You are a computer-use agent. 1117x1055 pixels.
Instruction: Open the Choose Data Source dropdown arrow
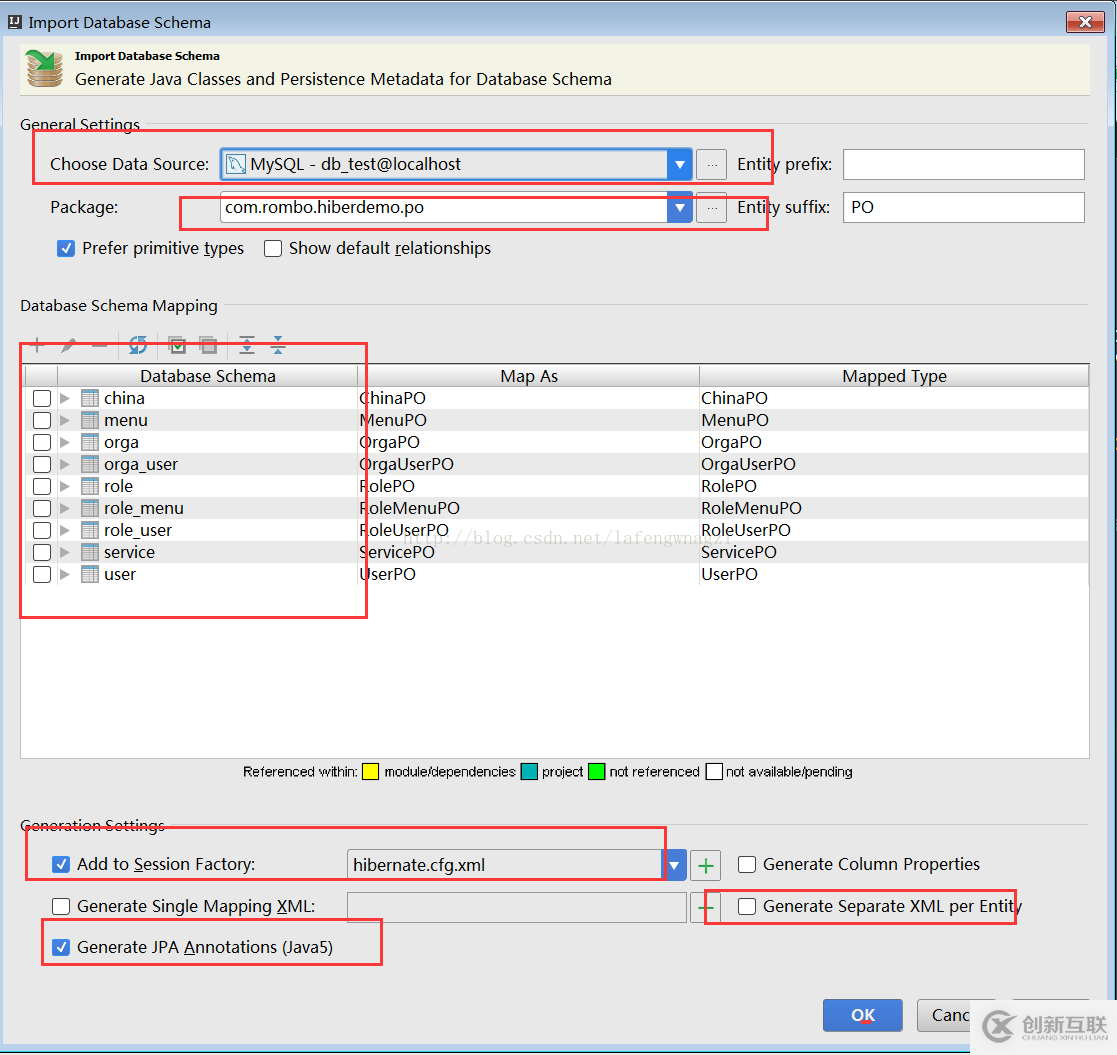pyautogui.click(x=680, y=165)
